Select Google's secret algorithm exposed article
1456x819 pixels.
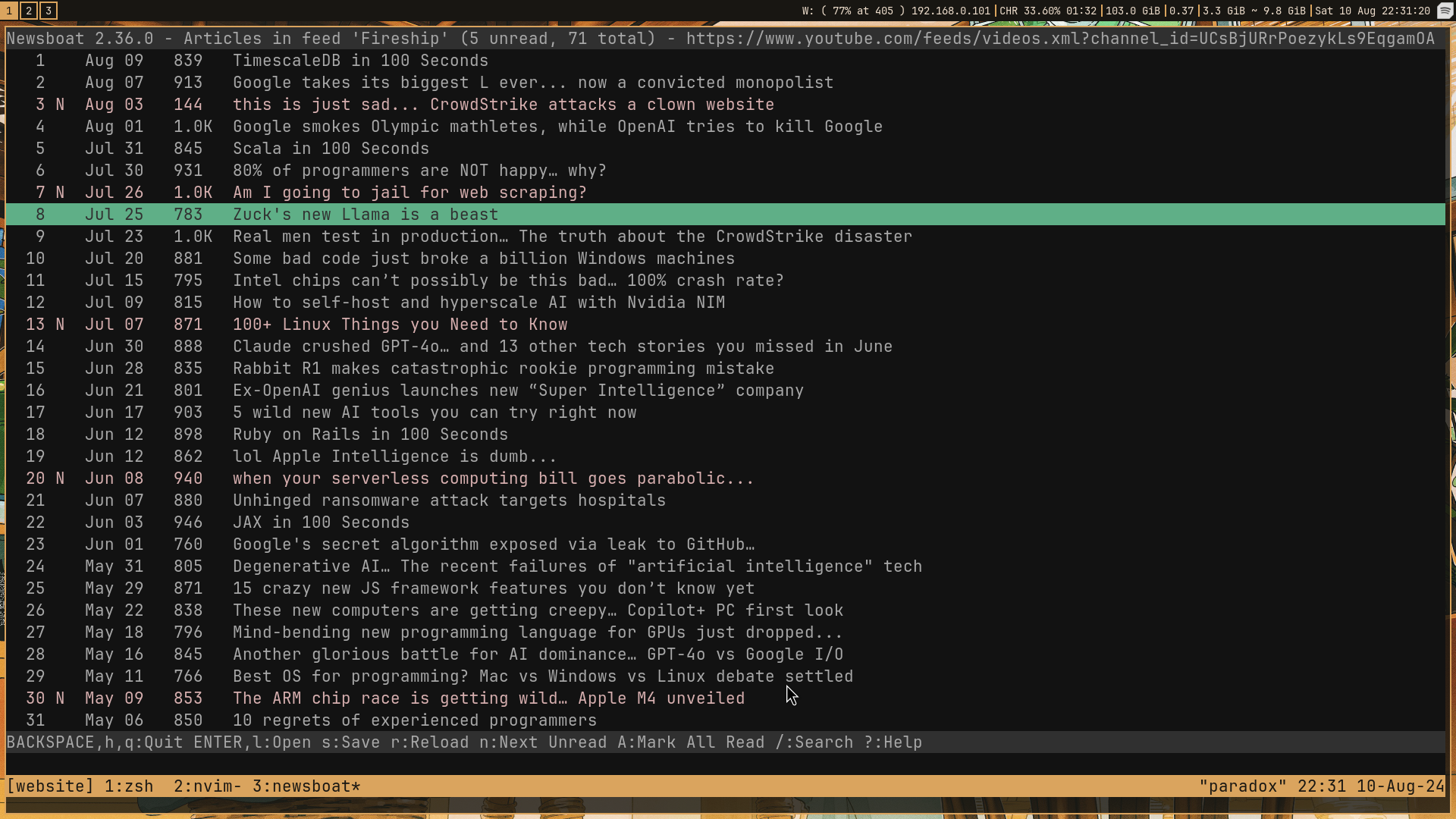coord(725,544)
